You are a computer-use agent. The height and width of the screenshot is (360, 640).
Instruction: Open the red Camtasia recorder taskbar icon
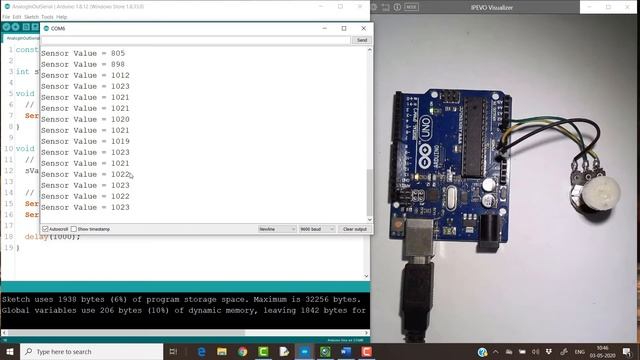[367, 351]
